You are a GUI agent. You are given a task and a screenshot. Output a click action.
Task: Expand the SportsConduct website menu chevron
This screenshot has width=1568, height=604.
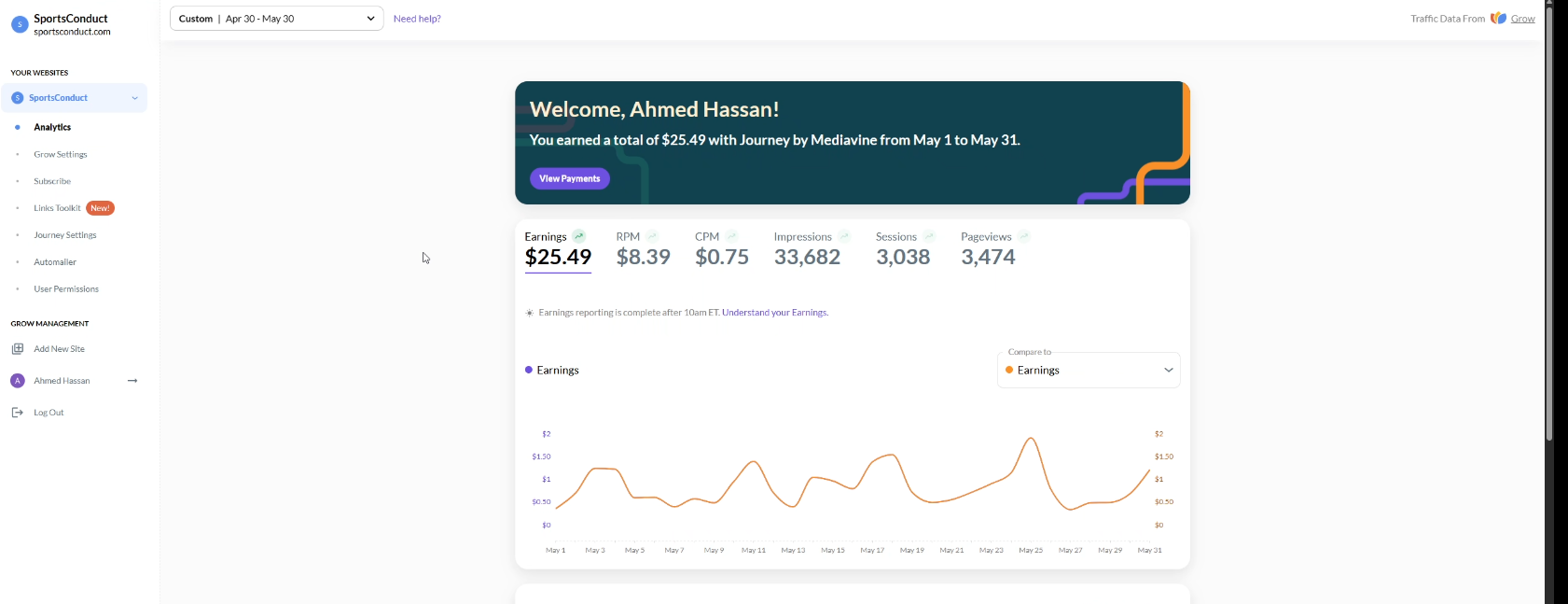(135, 98)
